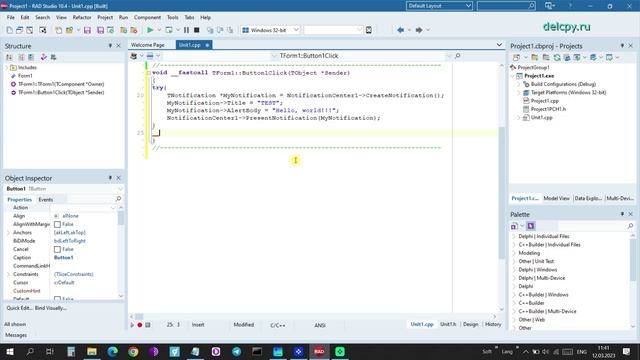Click the Sort alphabetically icon in Structure panel
The width and height of the screenshot is (640, 360).
coord(9,57)
